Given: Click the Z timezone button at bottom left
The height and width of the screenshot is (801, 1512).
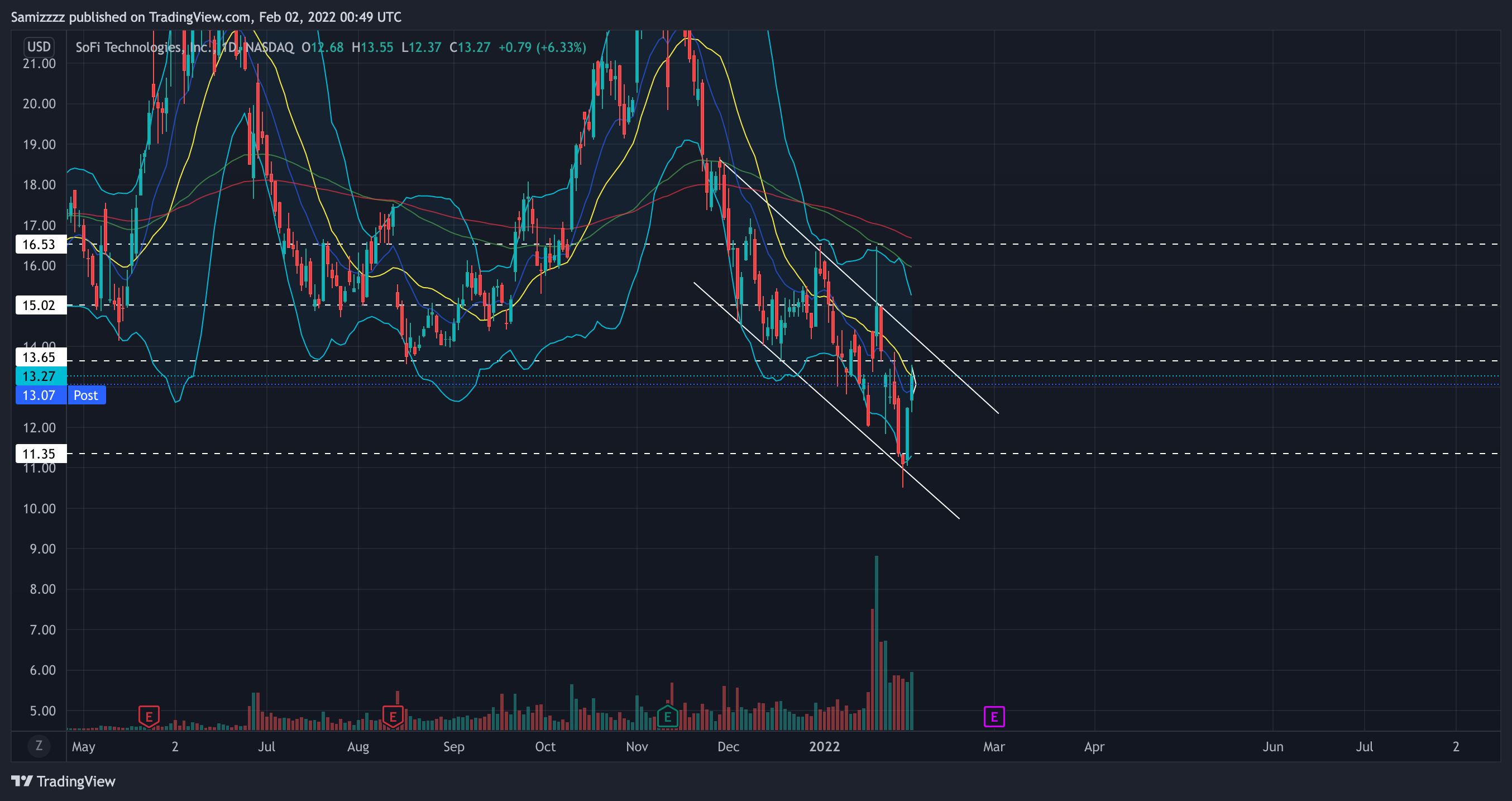Looking at the screenshot, I should coord(39,746).
